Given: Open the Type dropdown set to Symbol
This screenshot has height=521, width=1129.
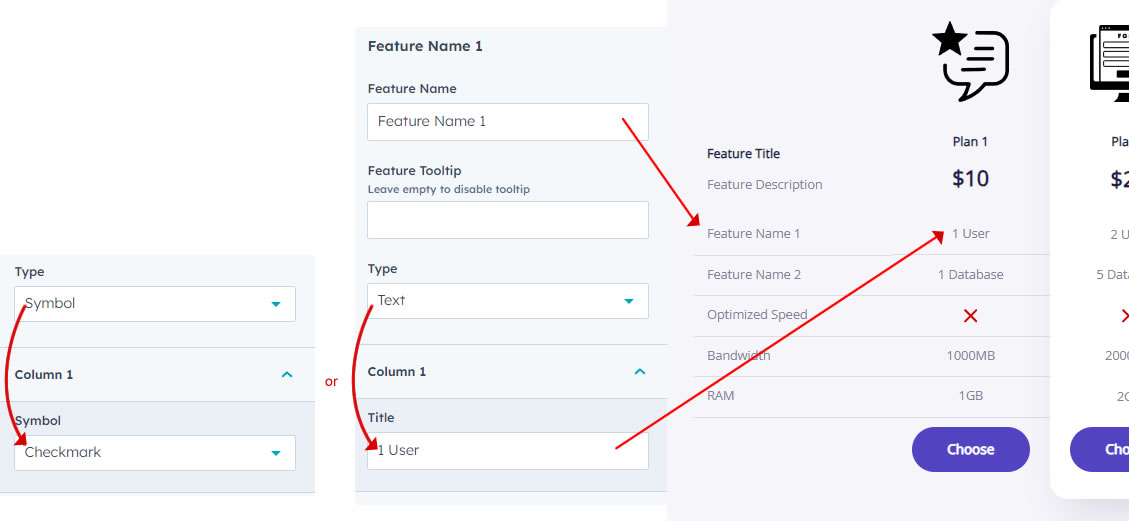Looking at the screenshot, I should tap(155, 304).
